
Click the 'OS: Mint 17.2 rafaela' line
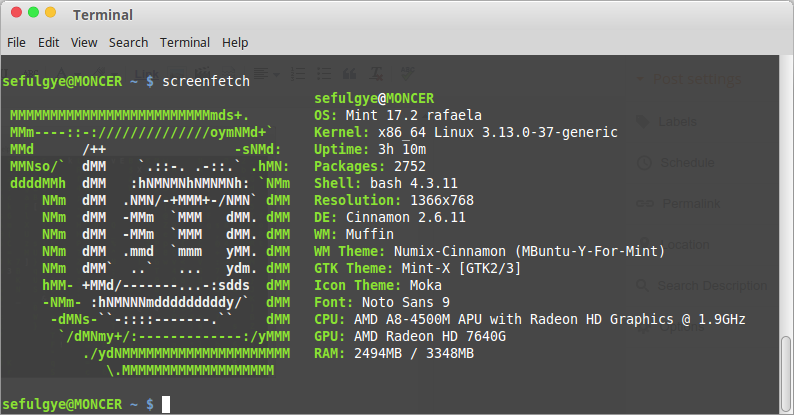(398, 115)
